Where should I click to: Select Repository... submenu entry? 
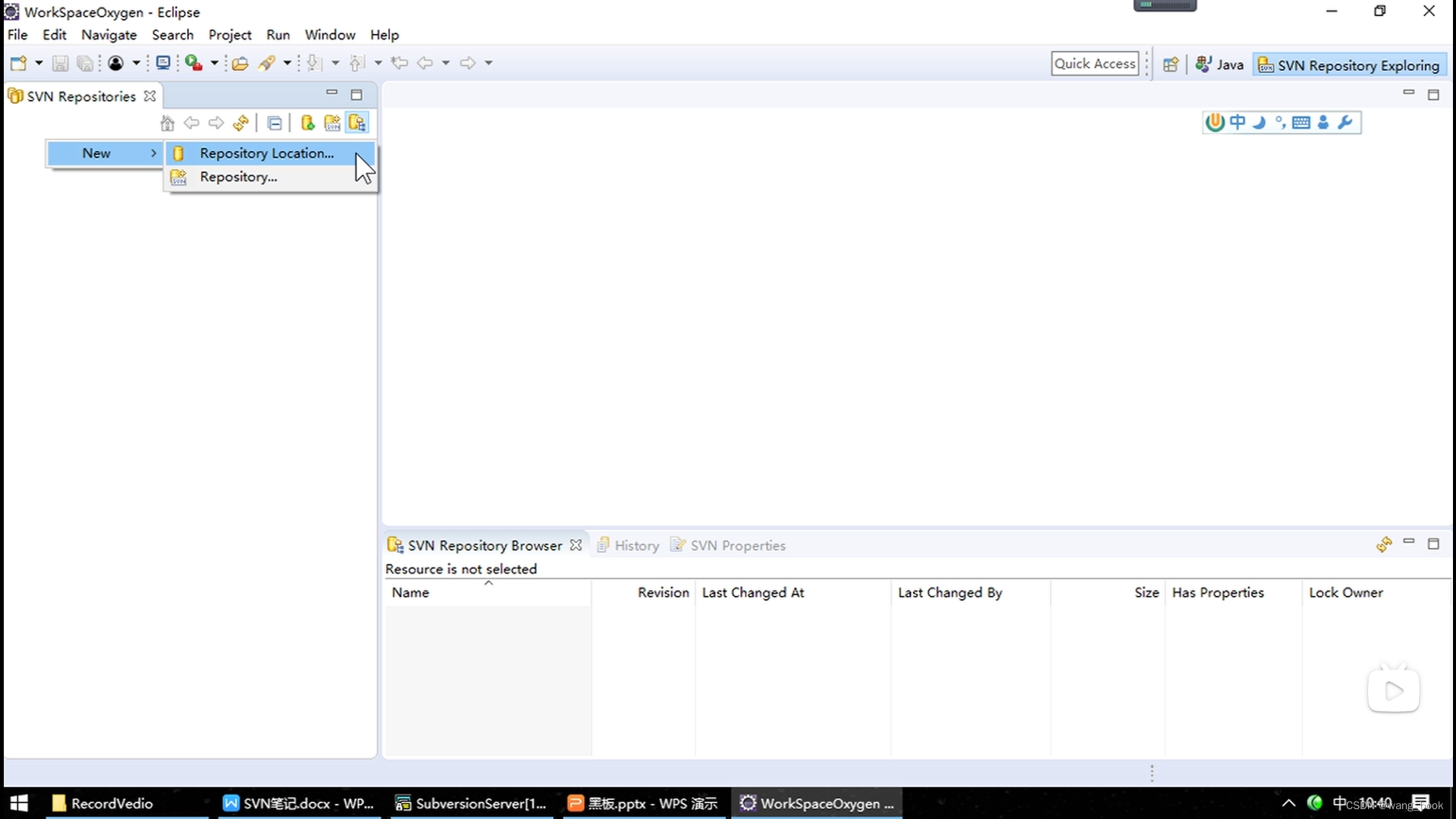(x=271, y=177)
